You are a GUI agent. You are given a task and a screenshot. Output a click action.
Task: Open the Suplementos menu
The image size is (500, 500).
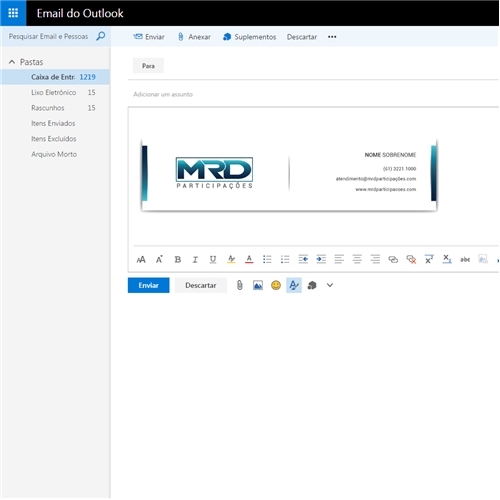[x=249, y=37]
